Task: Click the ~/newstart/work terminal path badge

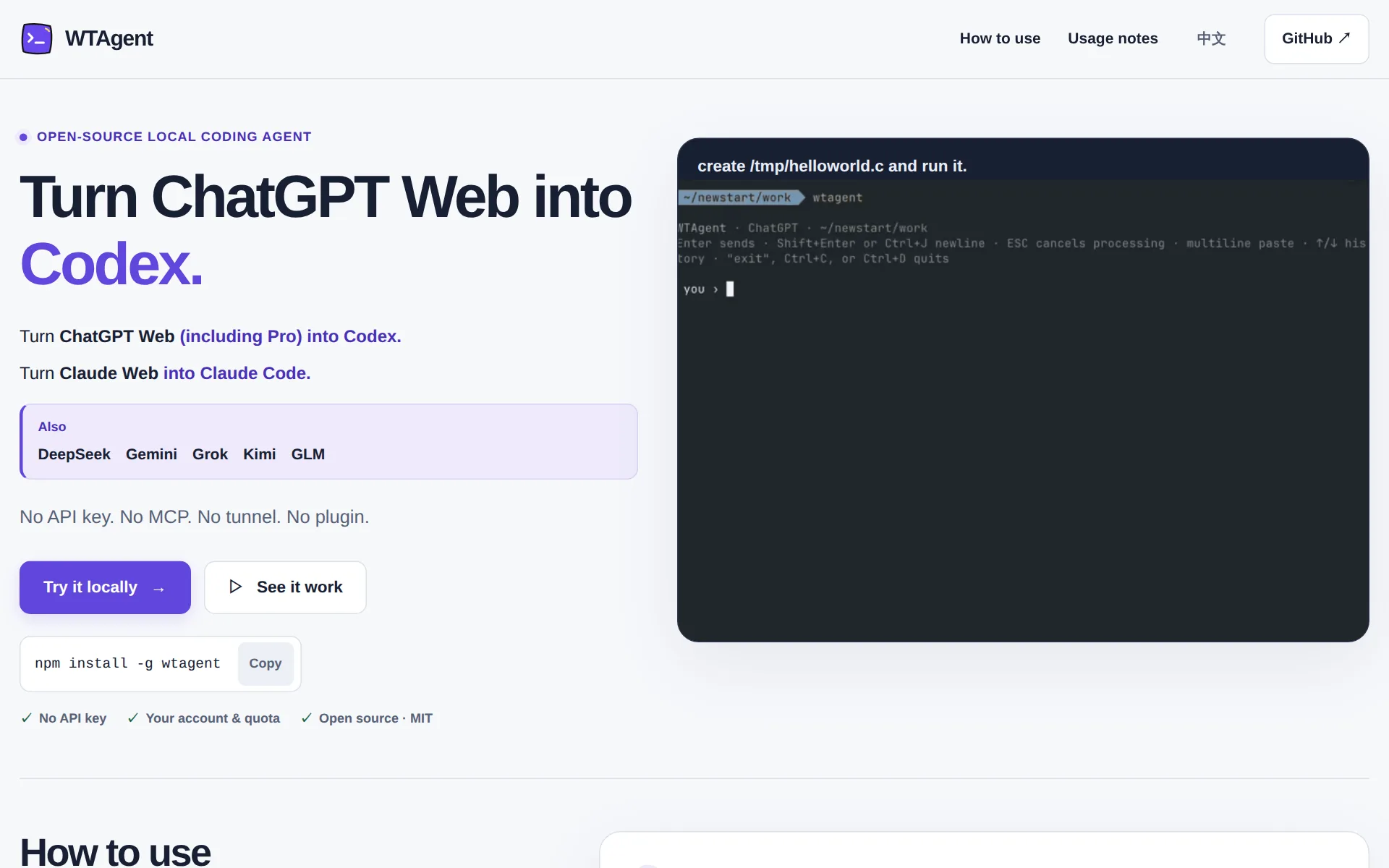Action: (x=741, y=197)
